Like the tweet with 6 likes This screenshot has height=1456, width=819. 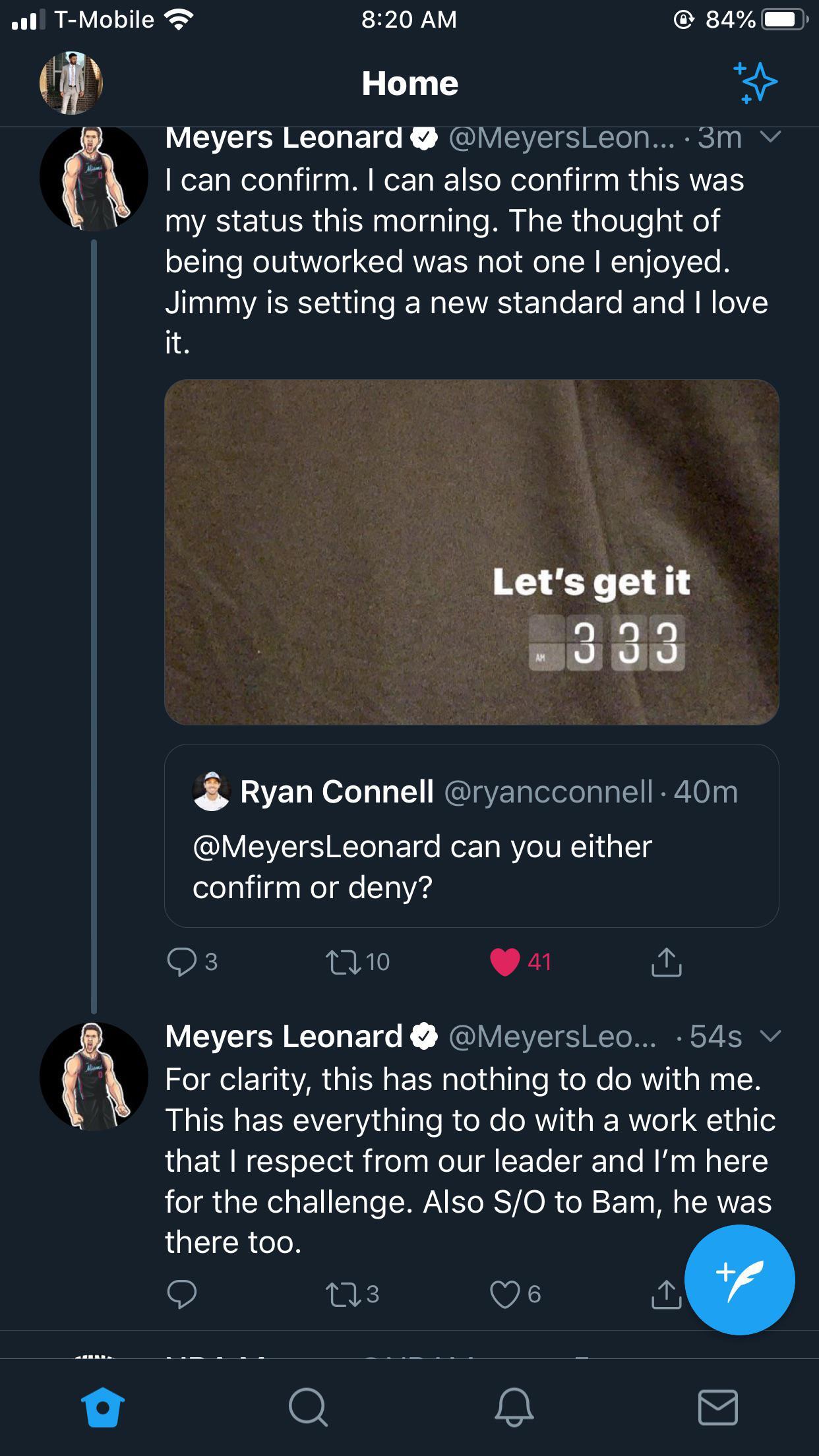click(x=505, y=1294)
